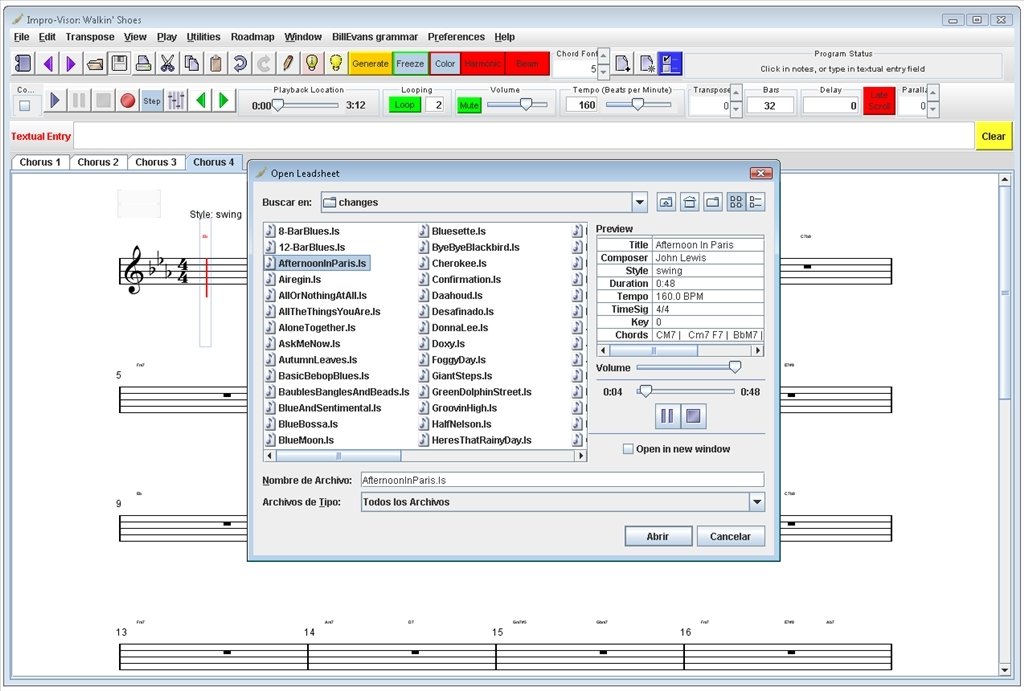Click the Cancelar button
The image size is (1024, 691).
pyautogui.click(x=730, y=536)
